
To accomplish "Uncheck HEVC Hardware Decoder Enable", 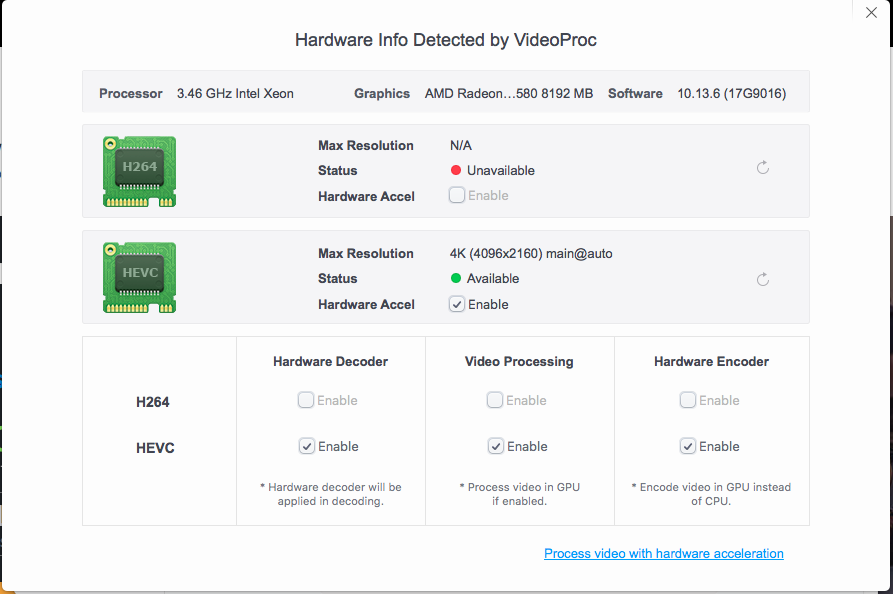I will coord(306,446).
